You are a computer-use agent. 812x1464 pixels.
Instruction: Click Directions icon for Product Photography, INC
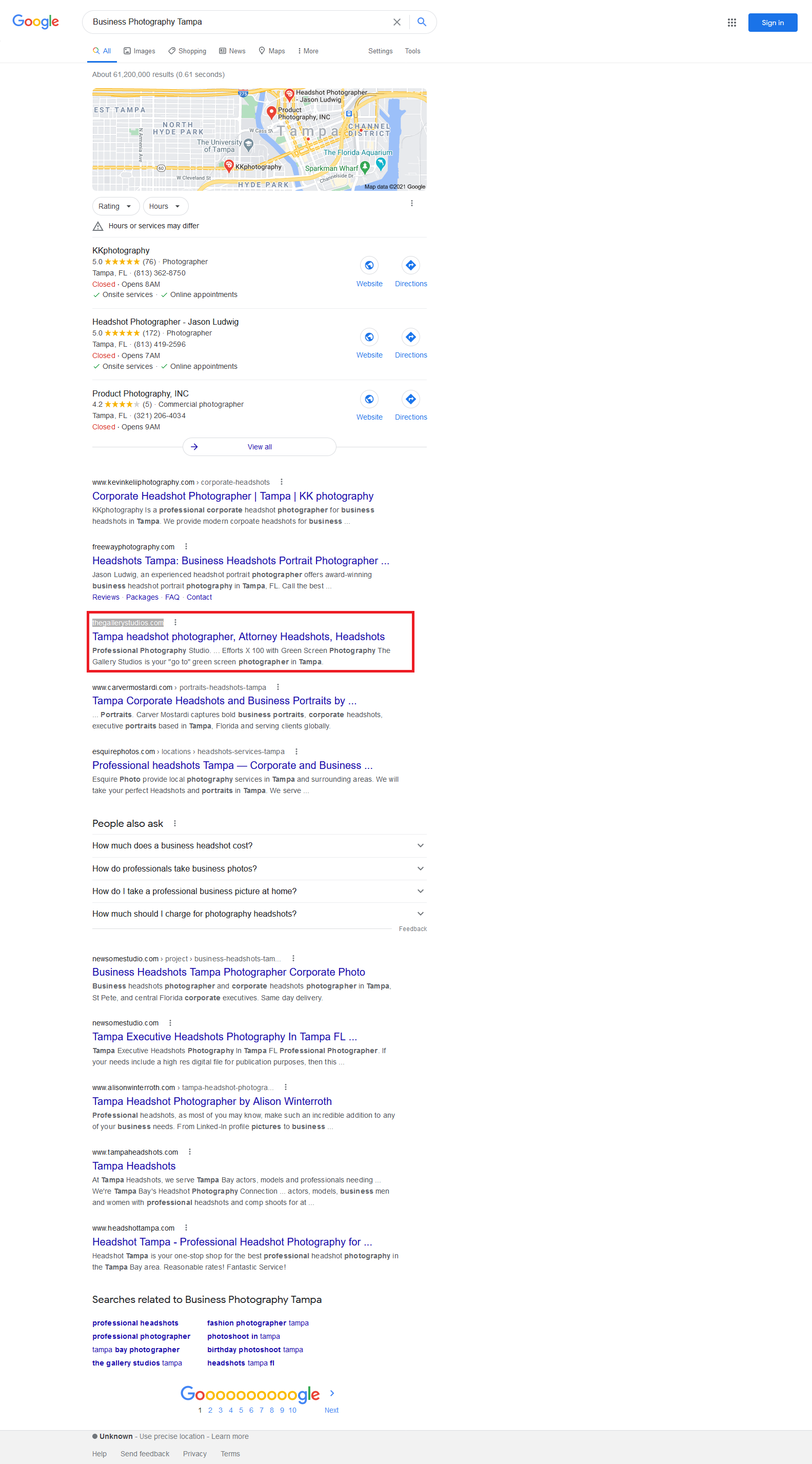(x=410, y=400)
